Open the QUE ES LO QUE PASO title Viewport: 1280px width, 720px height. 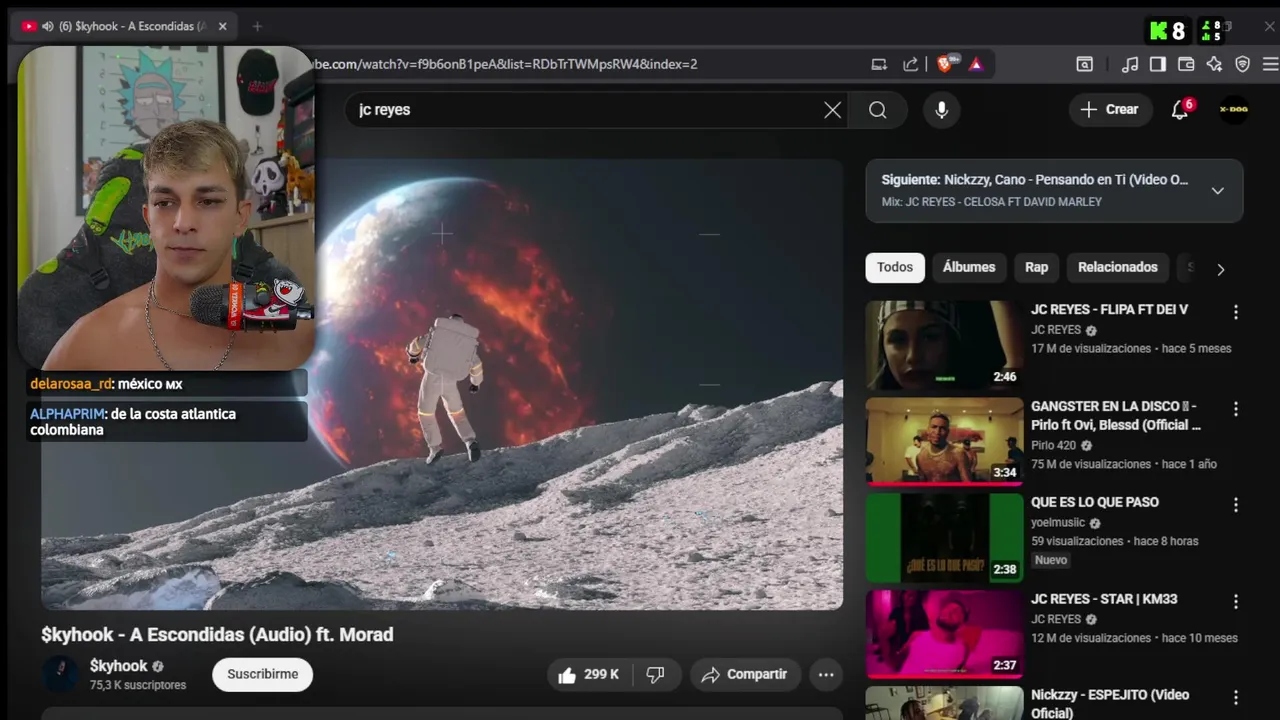coord(1095,502)
